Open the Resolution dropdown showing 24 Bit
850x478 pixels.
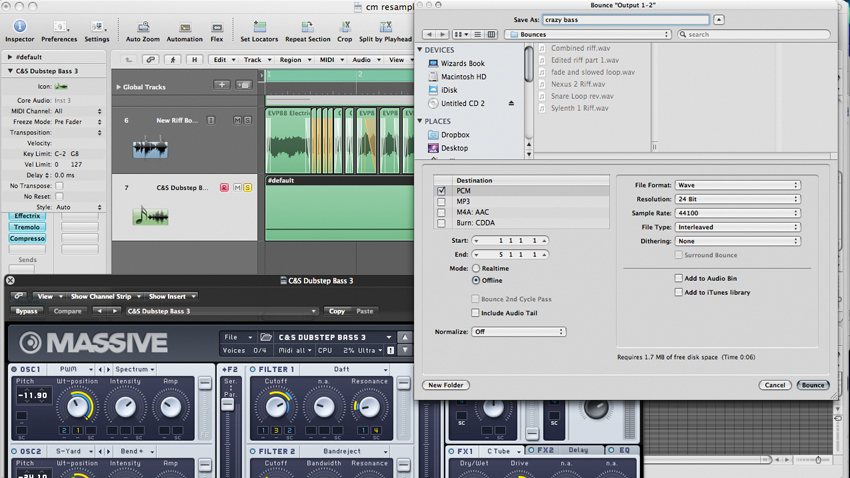[x=738, y=199]
